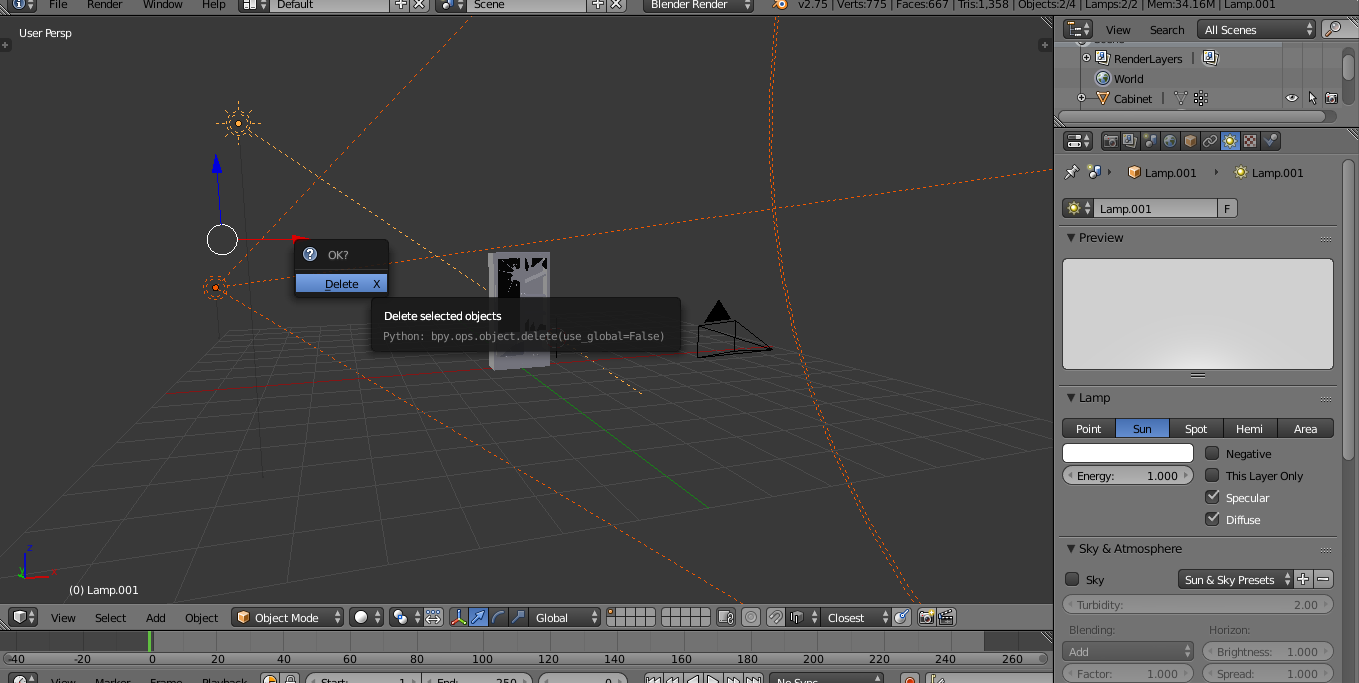
Task: Switch lamp type to Spot
Action: click(1196, 428)
